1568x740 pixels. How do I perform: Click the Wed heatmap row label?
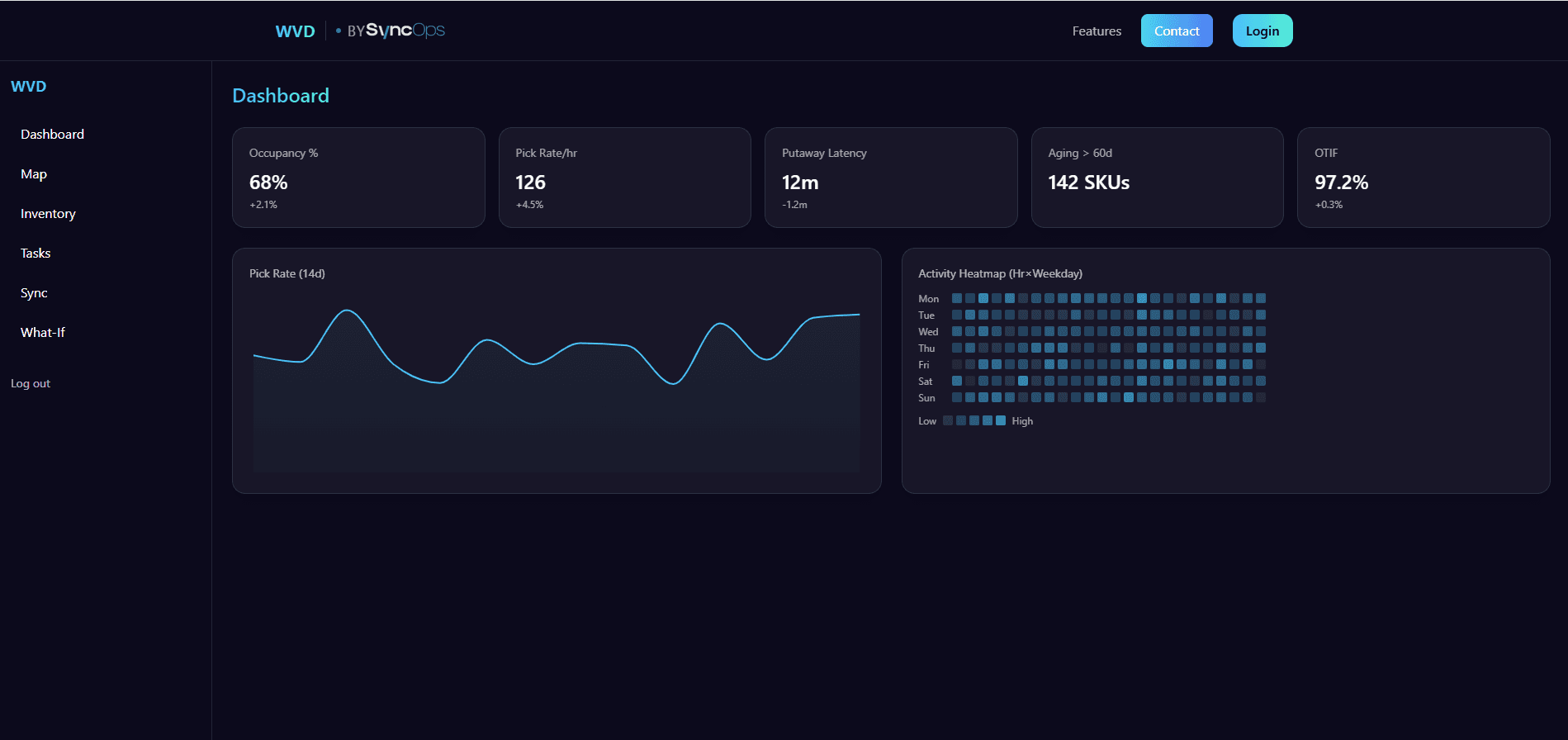coord(928,332)
